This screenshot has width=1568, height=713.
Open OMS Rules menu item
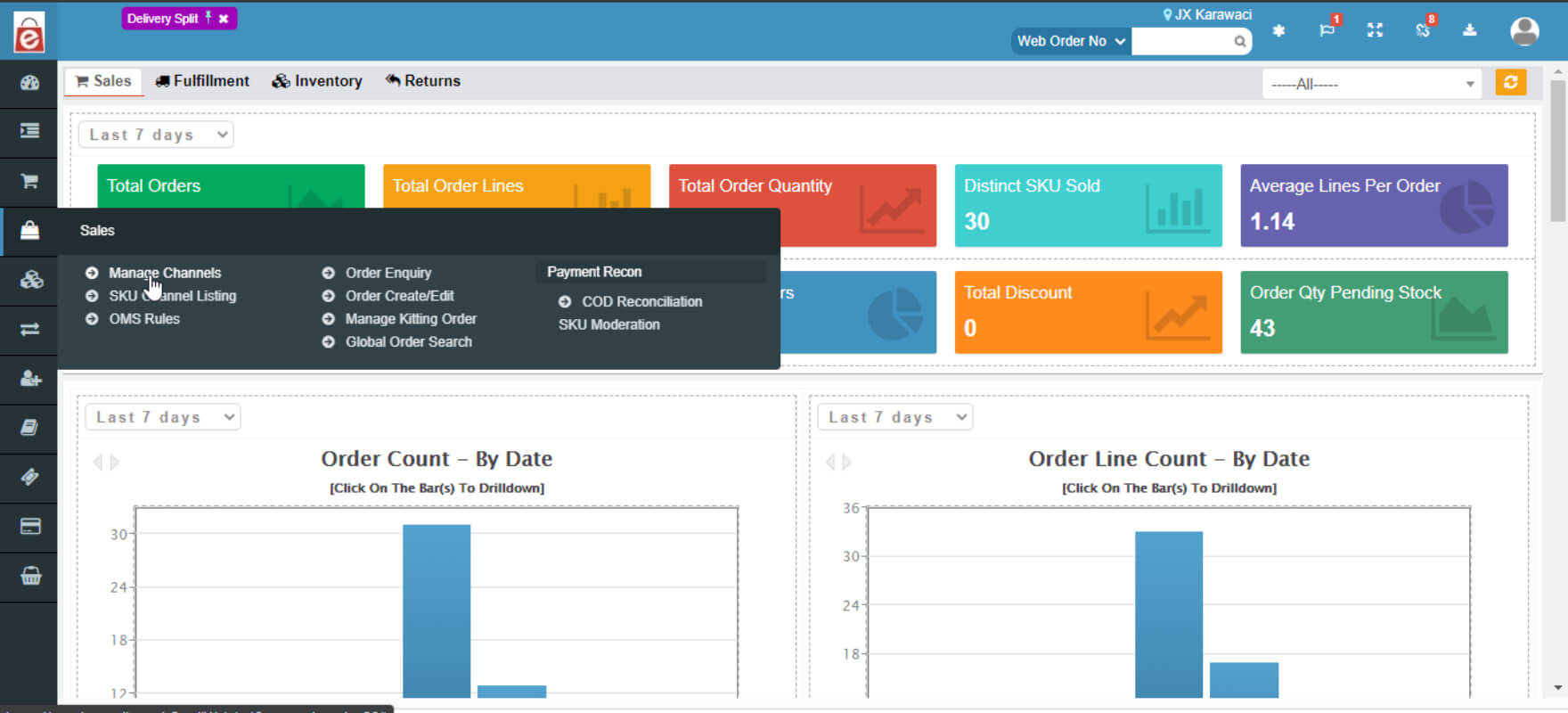pos(144,319)
